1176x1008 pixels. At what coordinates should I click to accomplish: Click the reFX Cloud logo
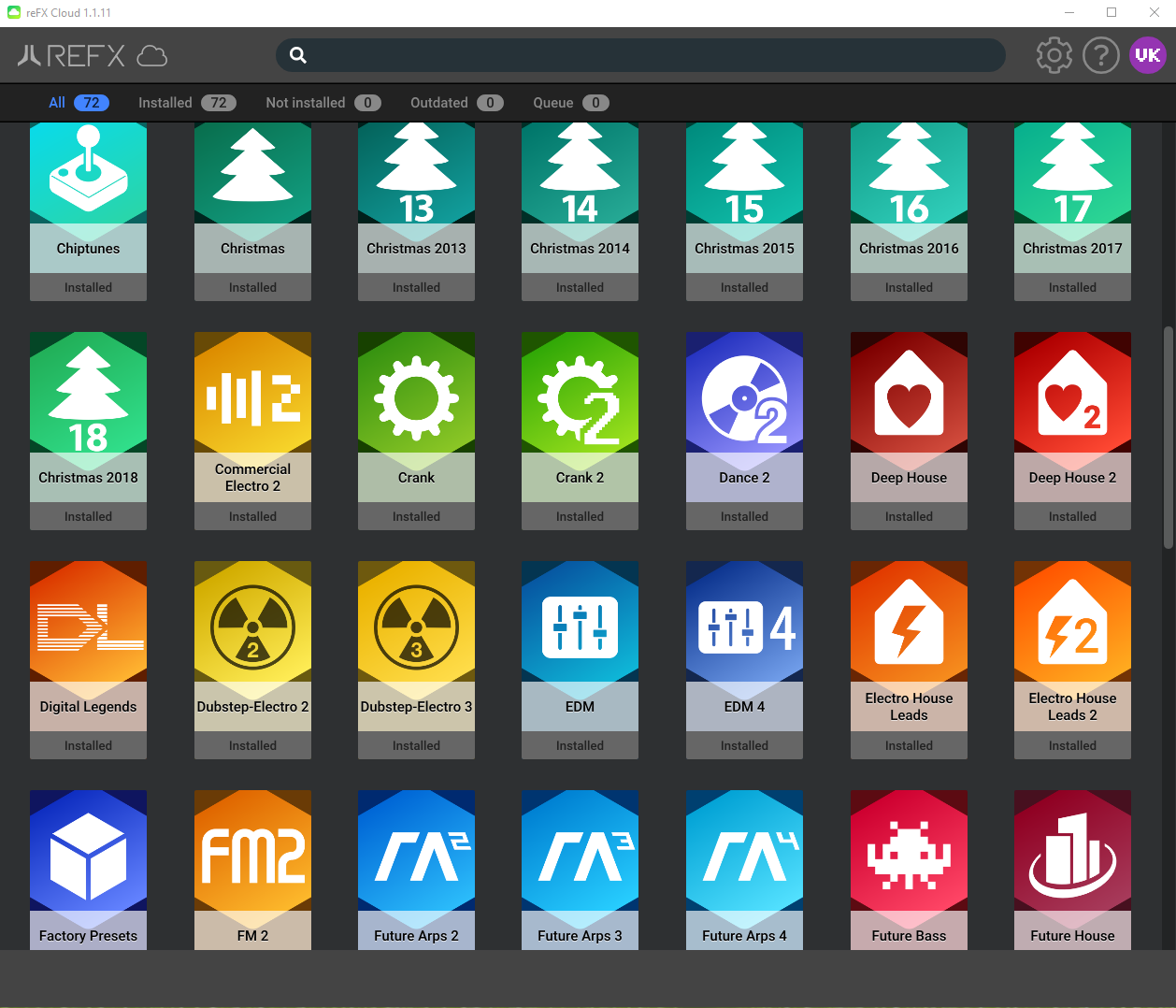(x=92, y=56)
